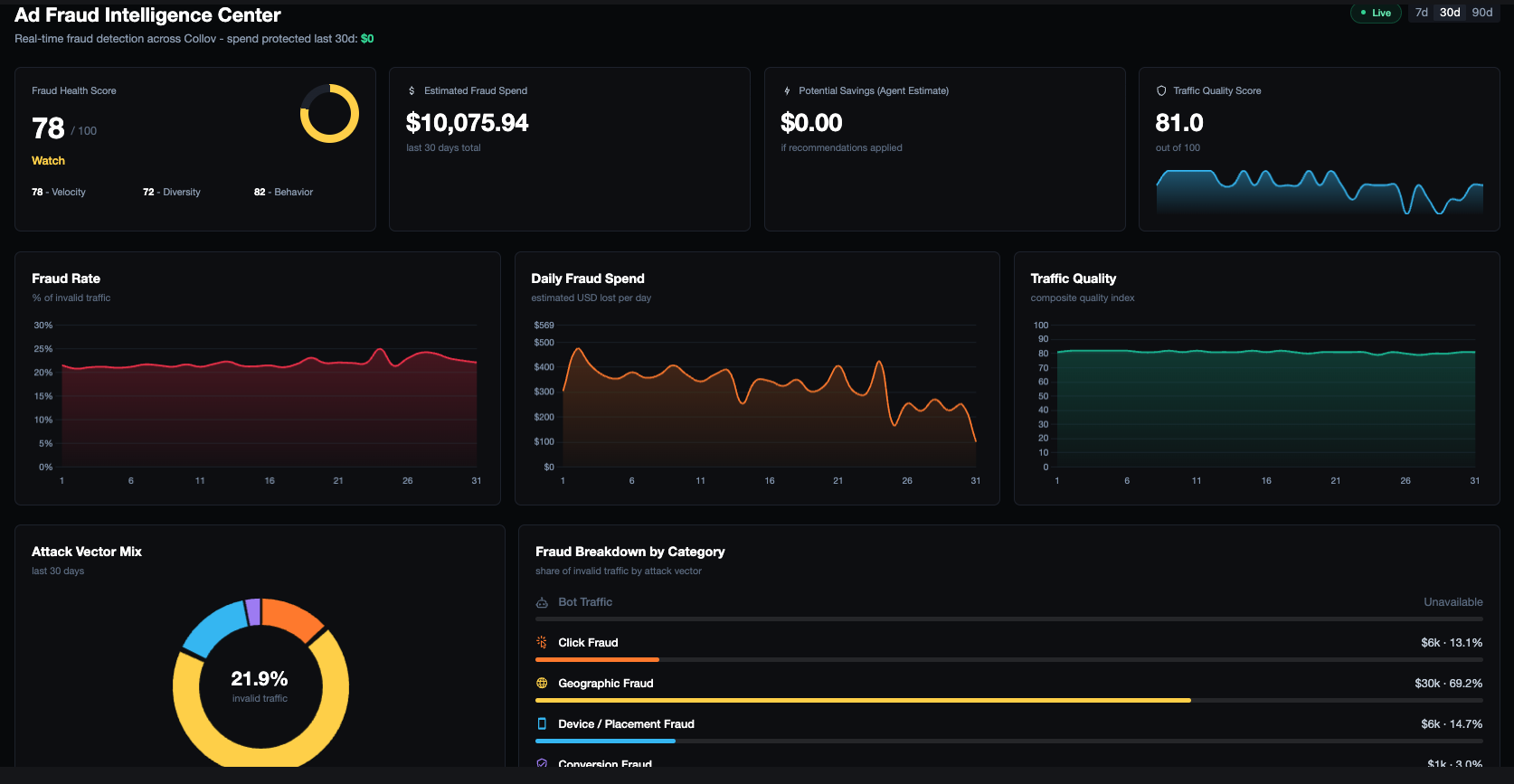This screenshot has height=784, width=1514.
Task: Click the yellow 'Watch' status label
Action: click(x=48, y=161)
